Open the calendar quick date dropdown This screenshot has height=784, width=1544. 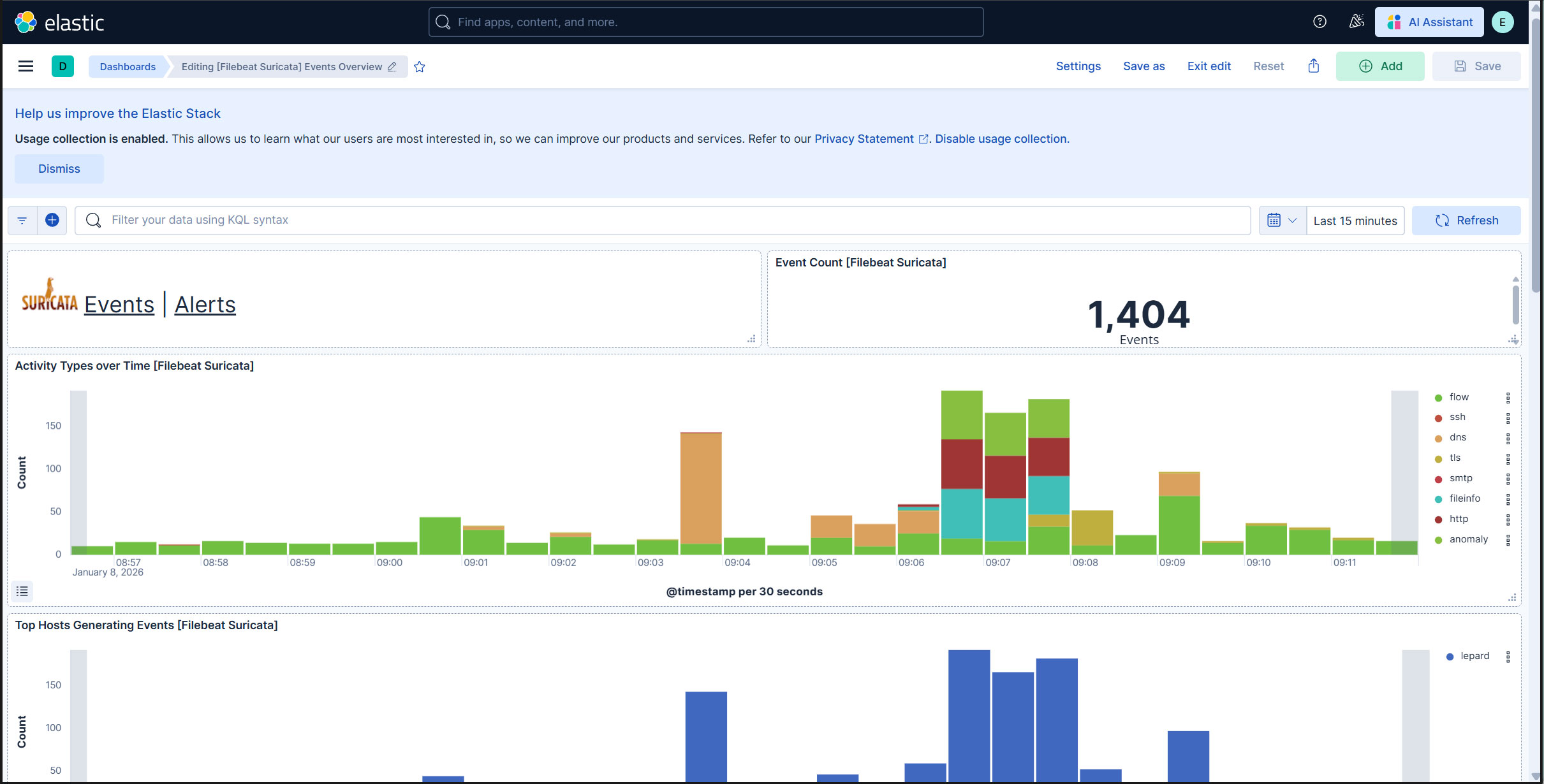pyautogui.click(x=1282, y=220)
